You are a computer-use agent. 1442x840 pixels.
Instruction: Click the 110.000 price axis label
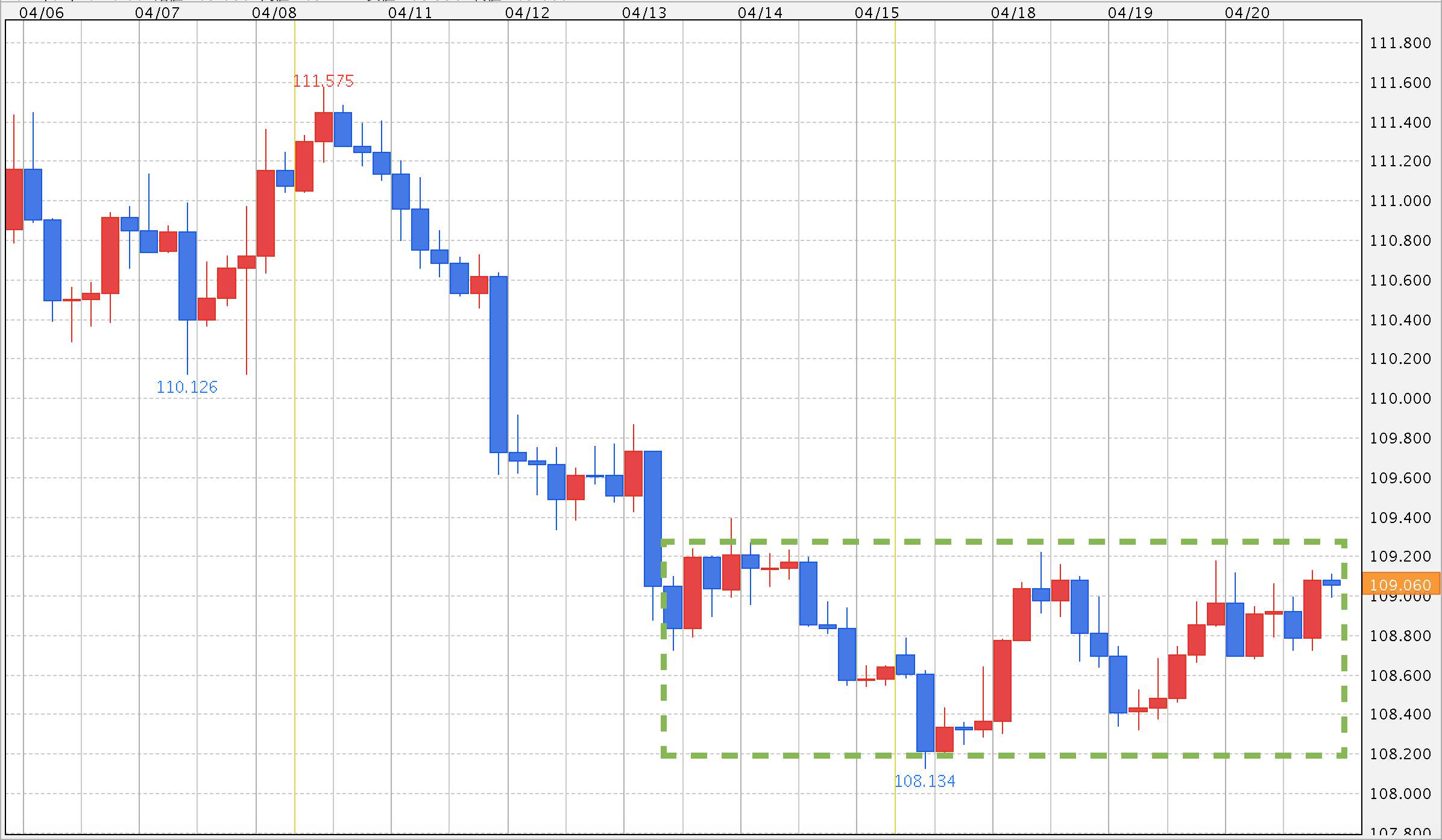point(1400,398)
